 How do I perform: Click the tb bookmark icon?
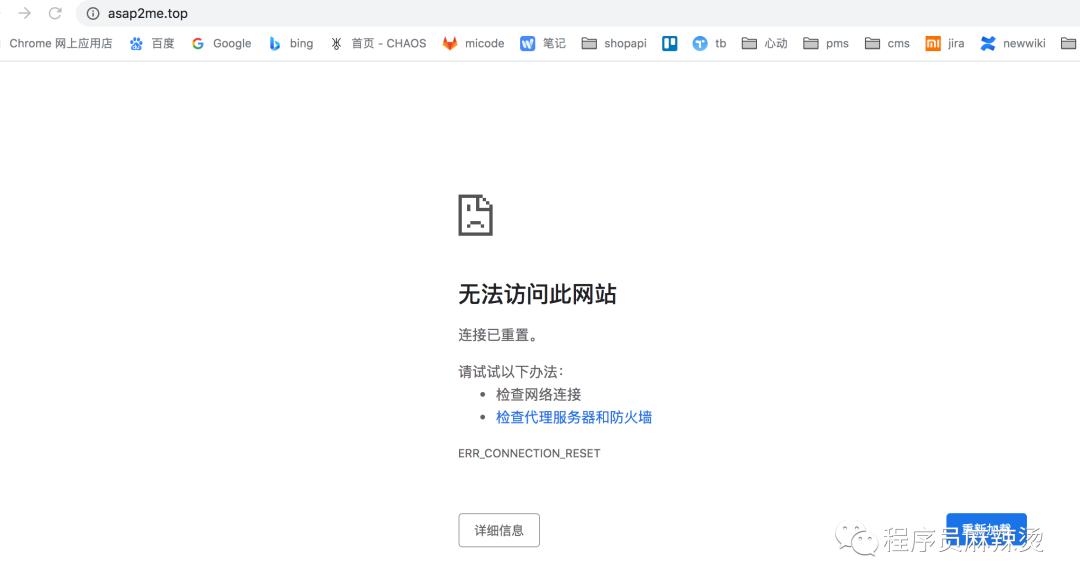[699, 43]
